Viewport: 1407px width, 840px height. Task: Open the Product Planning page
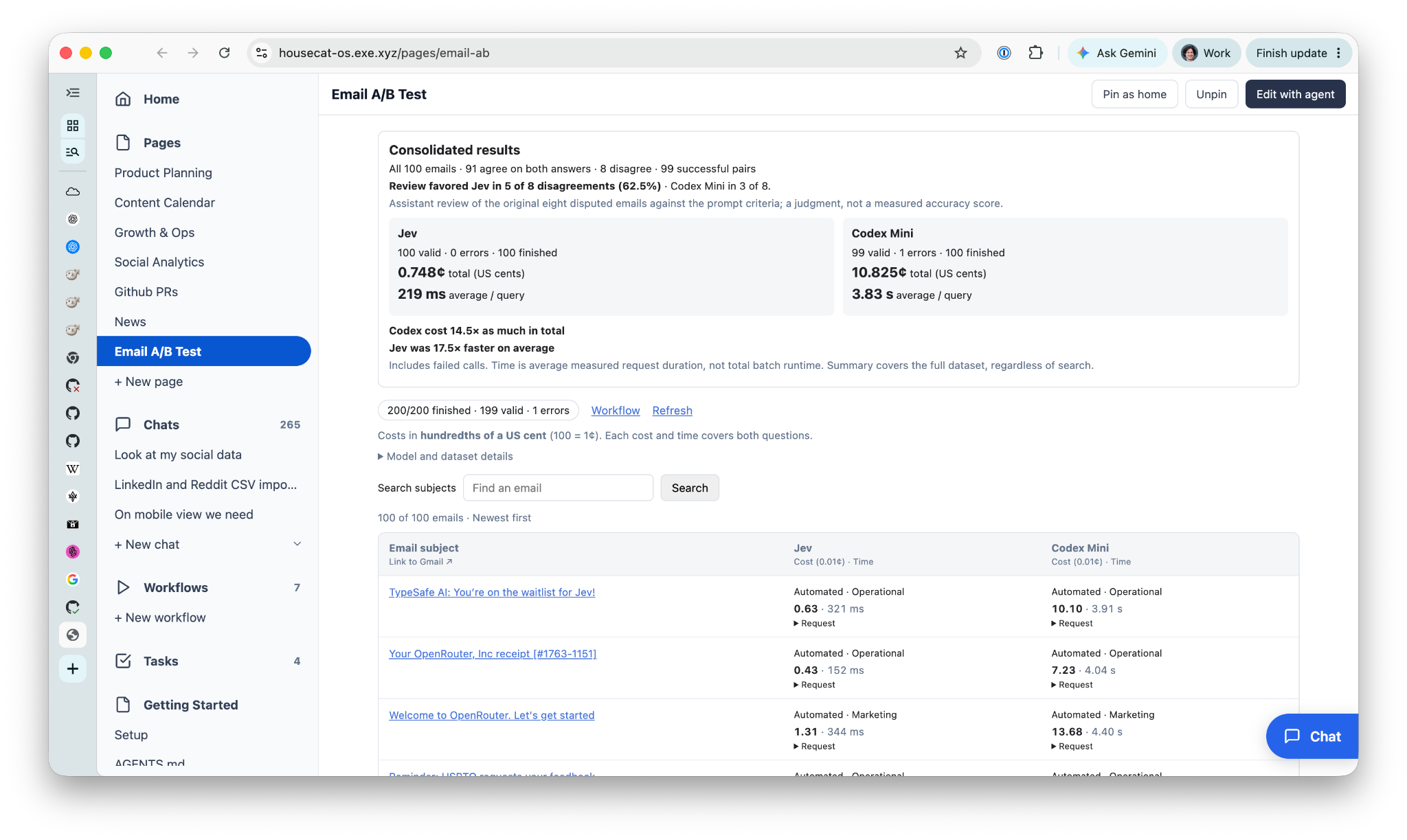(164, 172)
